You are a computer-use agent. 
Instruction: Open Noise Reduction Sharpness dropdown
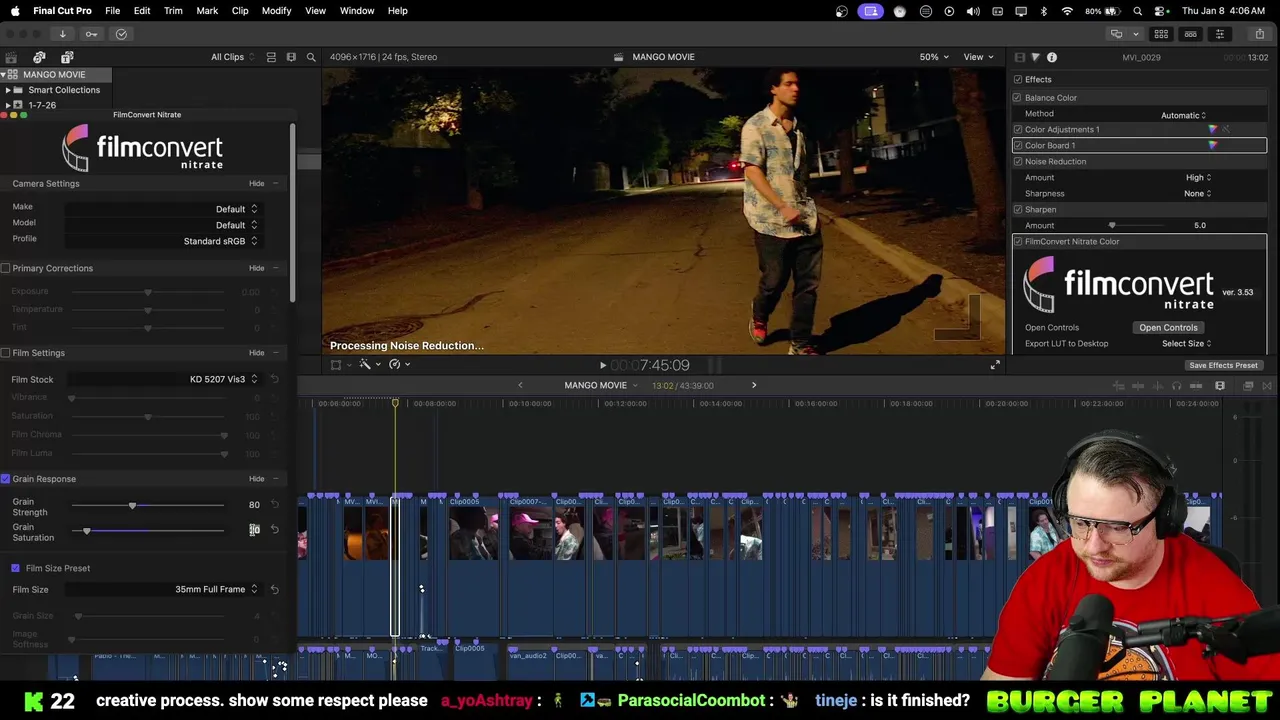(1197, 193)
